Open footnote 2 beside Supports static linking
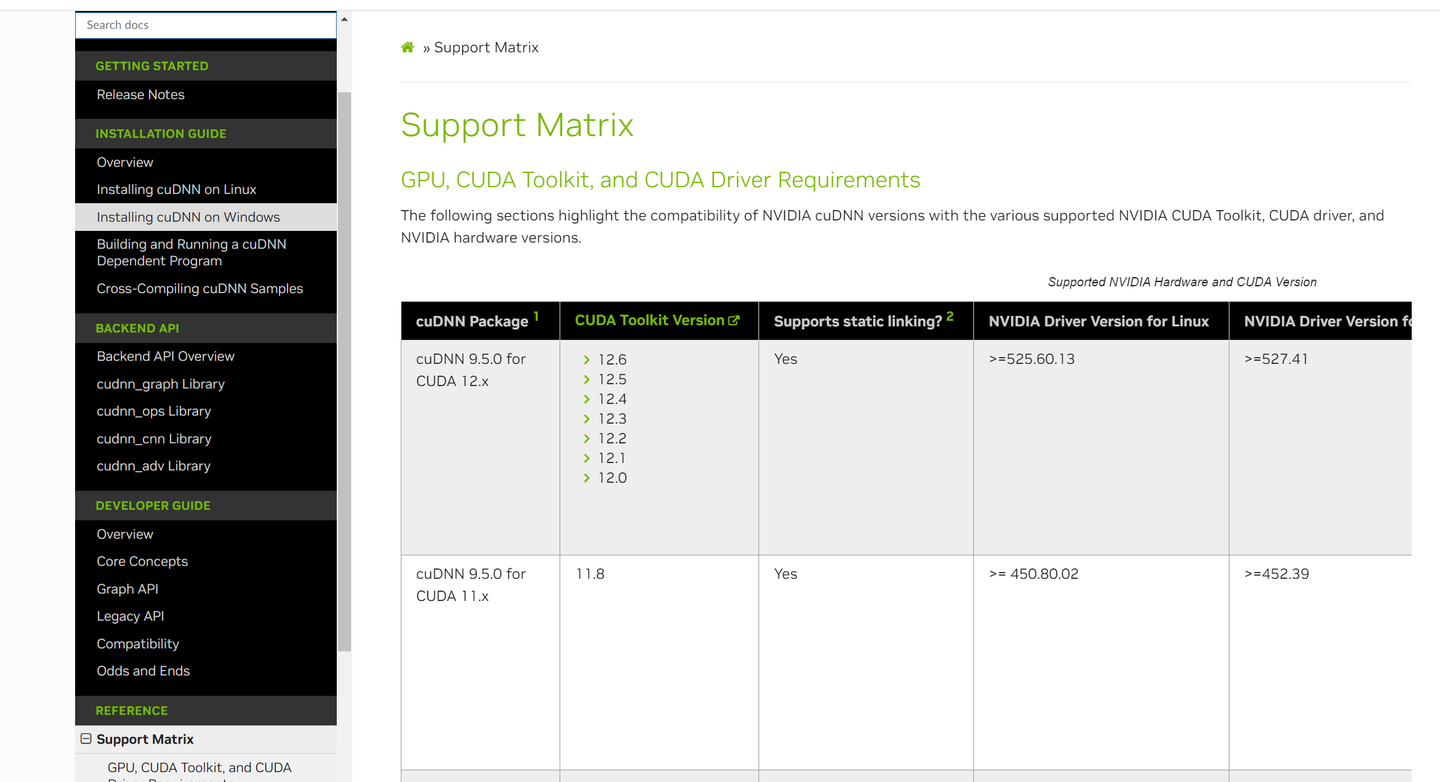The image size is (1440, 782). click(x=950, y=316)
